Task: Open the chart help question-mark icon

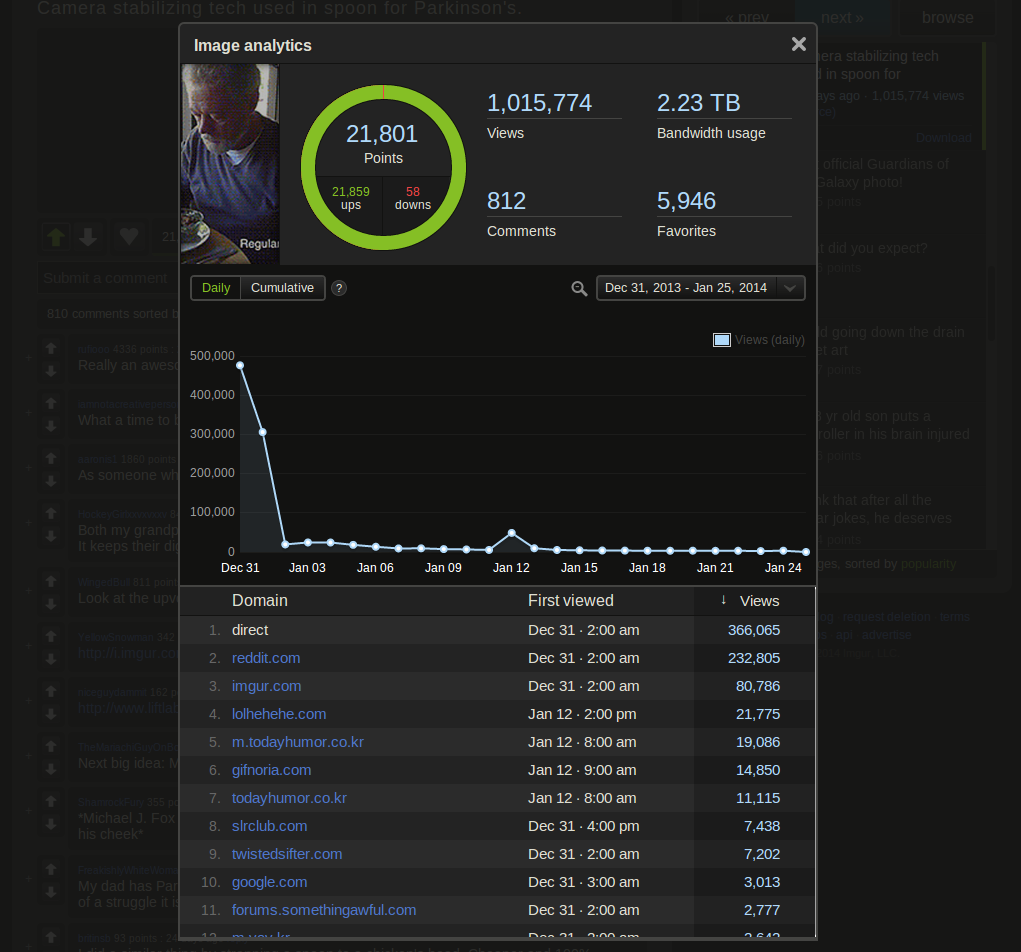Action: pyautogui.click(x=339, y=288)
